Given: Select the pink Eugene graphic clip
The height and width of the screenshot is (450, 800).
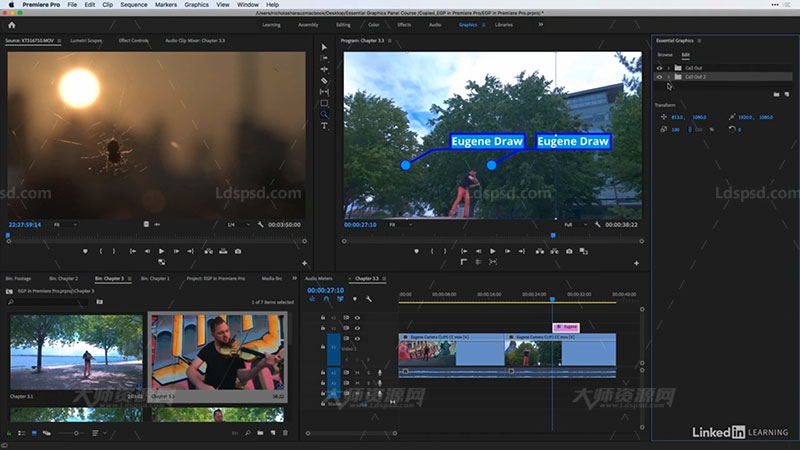Looking at the screenshot, I should click(566, 327).
